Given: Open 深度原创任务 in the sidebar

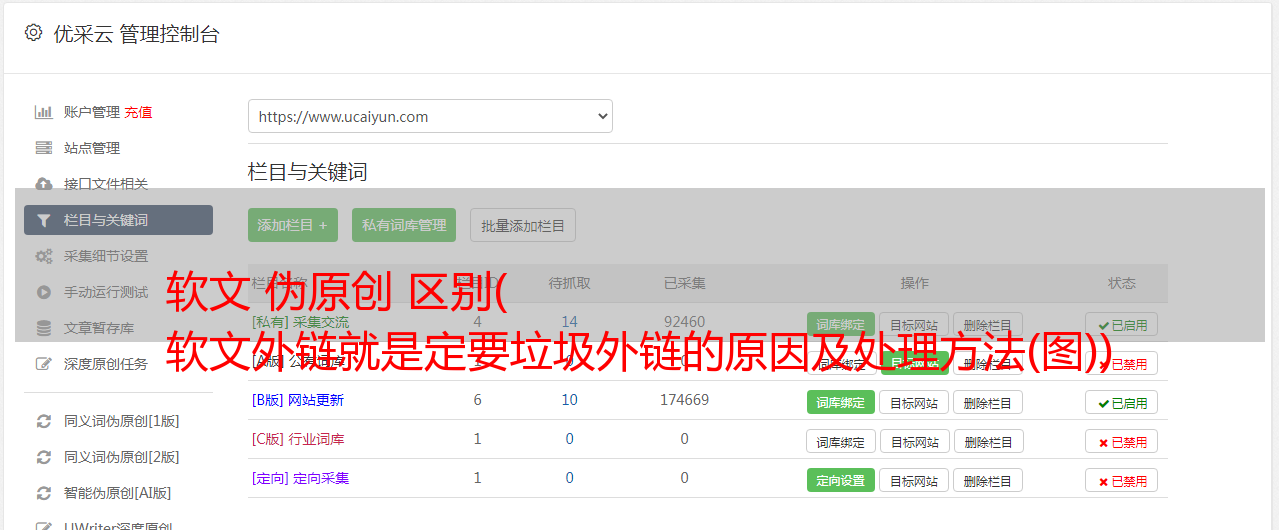Looking at the screenshot, I should tap(106, 364).
